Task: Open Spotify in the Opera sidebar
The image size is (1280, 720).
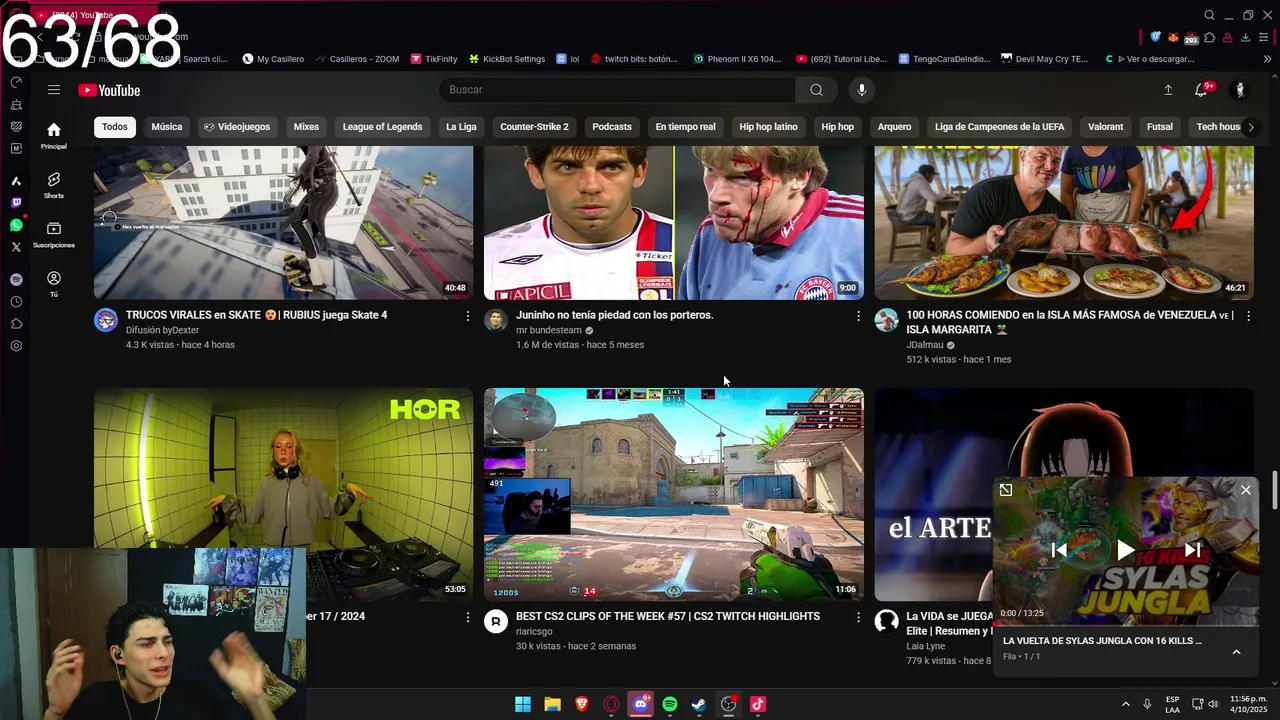Action: coord(16,280)
